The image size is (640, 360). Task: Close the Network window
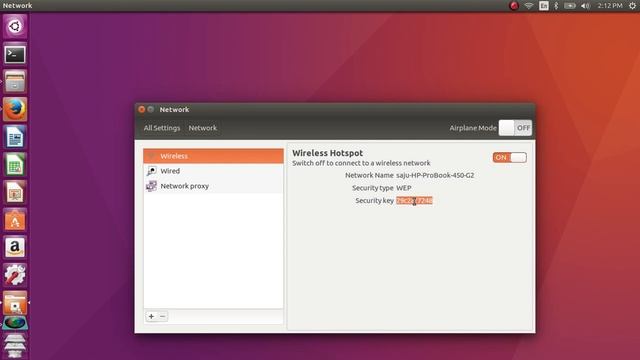point(142,109)
